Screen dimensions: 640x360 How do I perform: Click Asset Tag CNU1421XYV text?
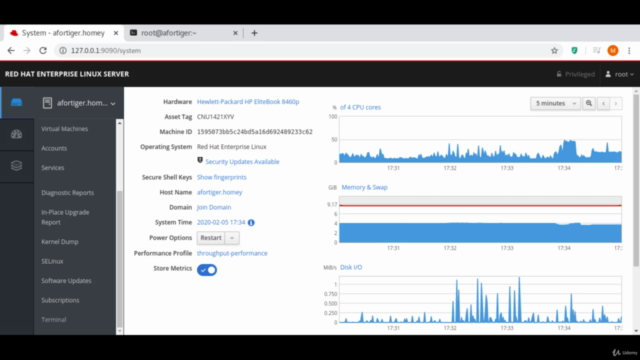coord(216,117)
